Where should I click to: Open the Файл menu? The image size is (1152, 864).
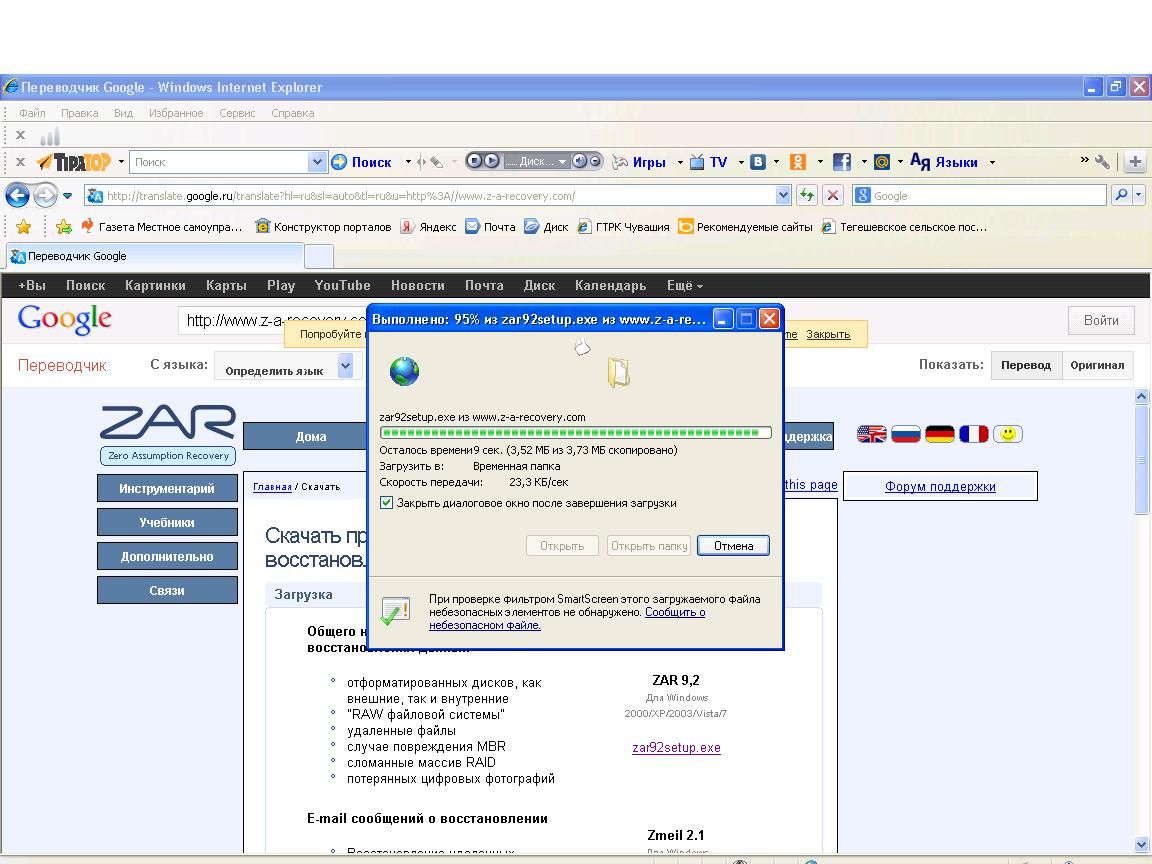coord(32,113)
